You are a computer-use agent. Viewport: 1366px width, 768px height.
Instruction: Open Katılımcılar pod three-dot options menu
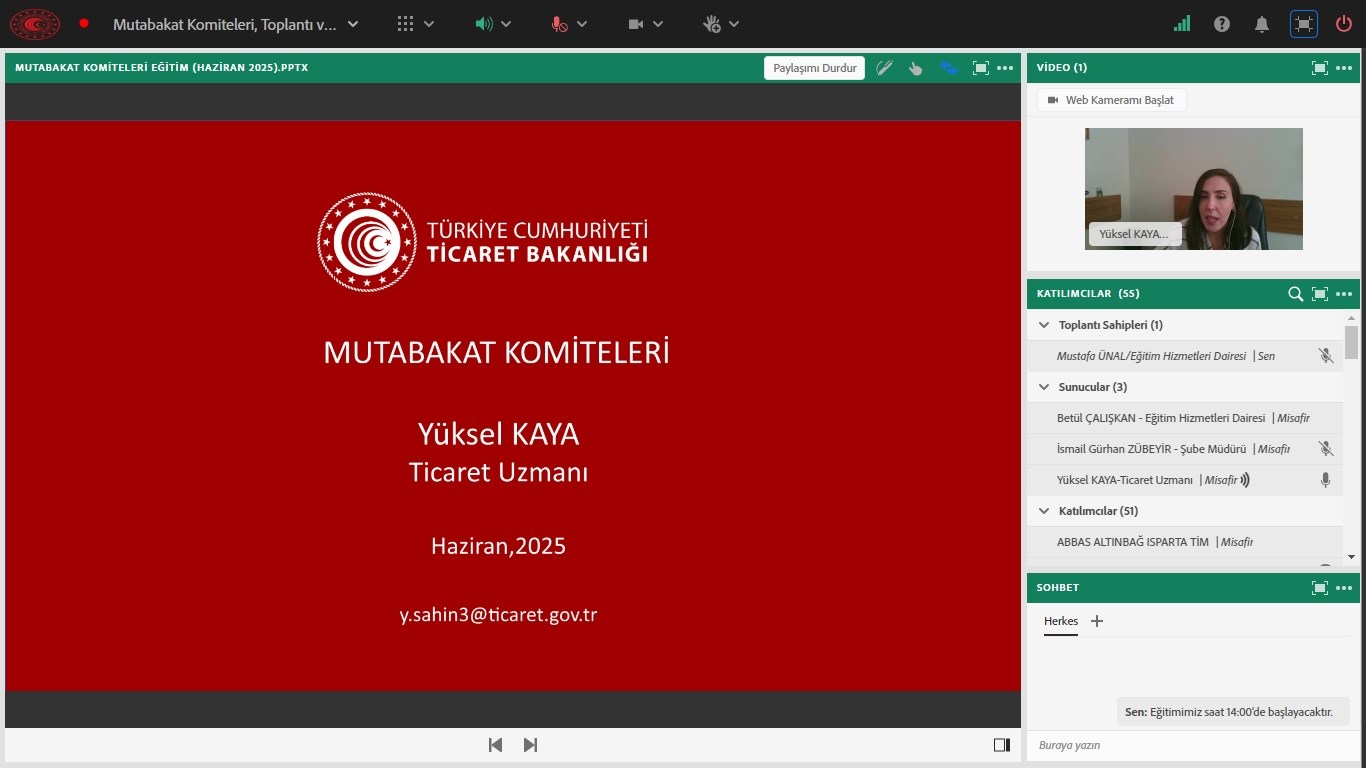(x=1344, y=294)
